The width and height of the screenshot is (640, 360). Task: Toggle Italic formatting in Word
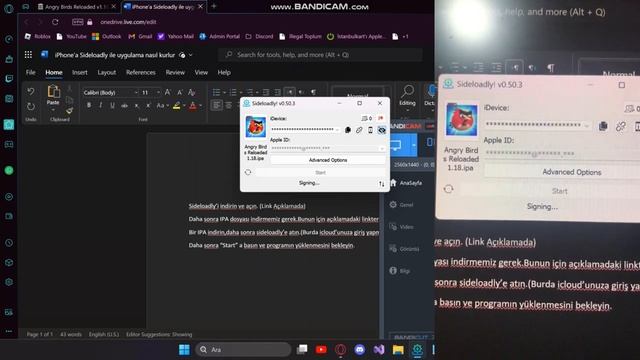100,106
